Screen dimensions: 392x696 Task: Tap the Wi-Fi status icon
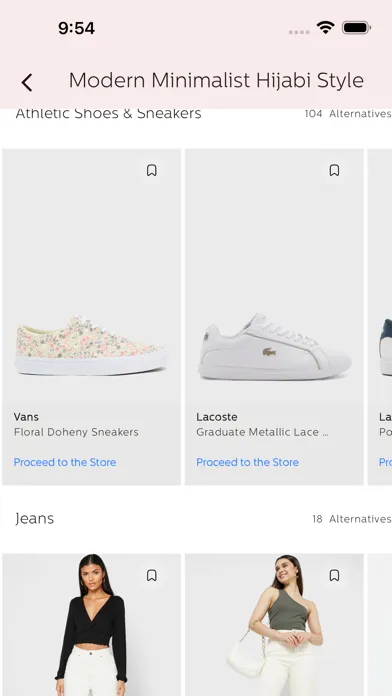pos(325,28)
